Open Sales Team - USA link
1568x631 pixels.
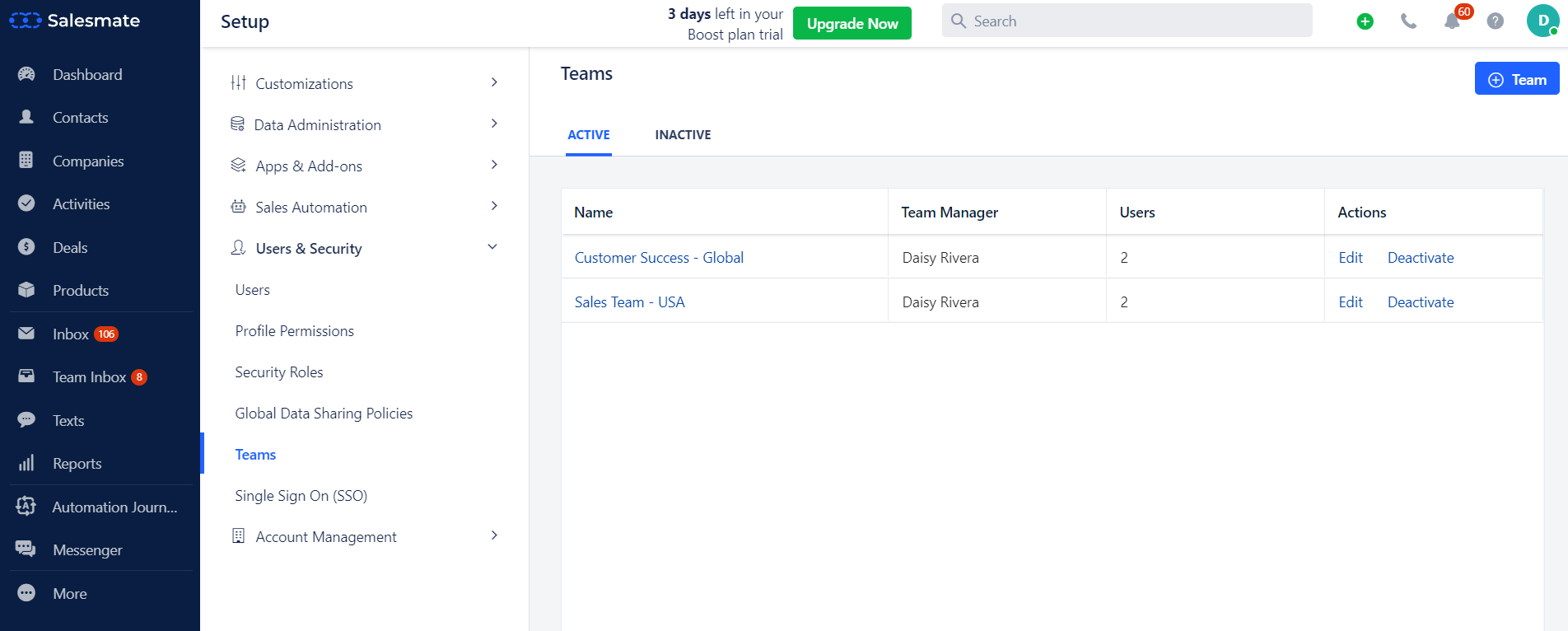630,302
